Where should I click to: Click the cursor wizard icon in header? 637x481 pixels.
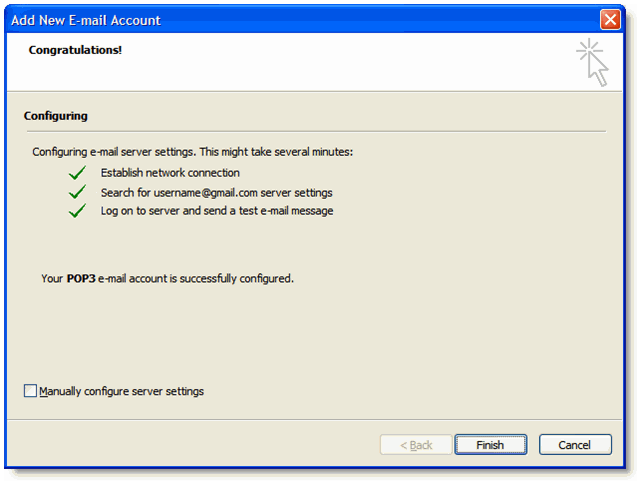click(x=592, y=62)
